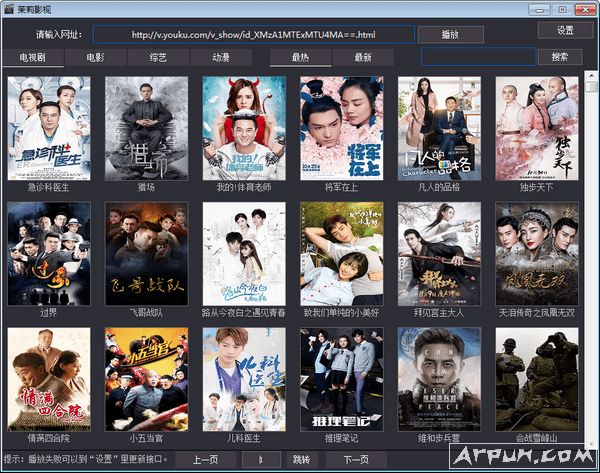Click the 搜索 search button
Image resolution: width=600 pixels, height=473 pixels.
[x=559, y=57]
